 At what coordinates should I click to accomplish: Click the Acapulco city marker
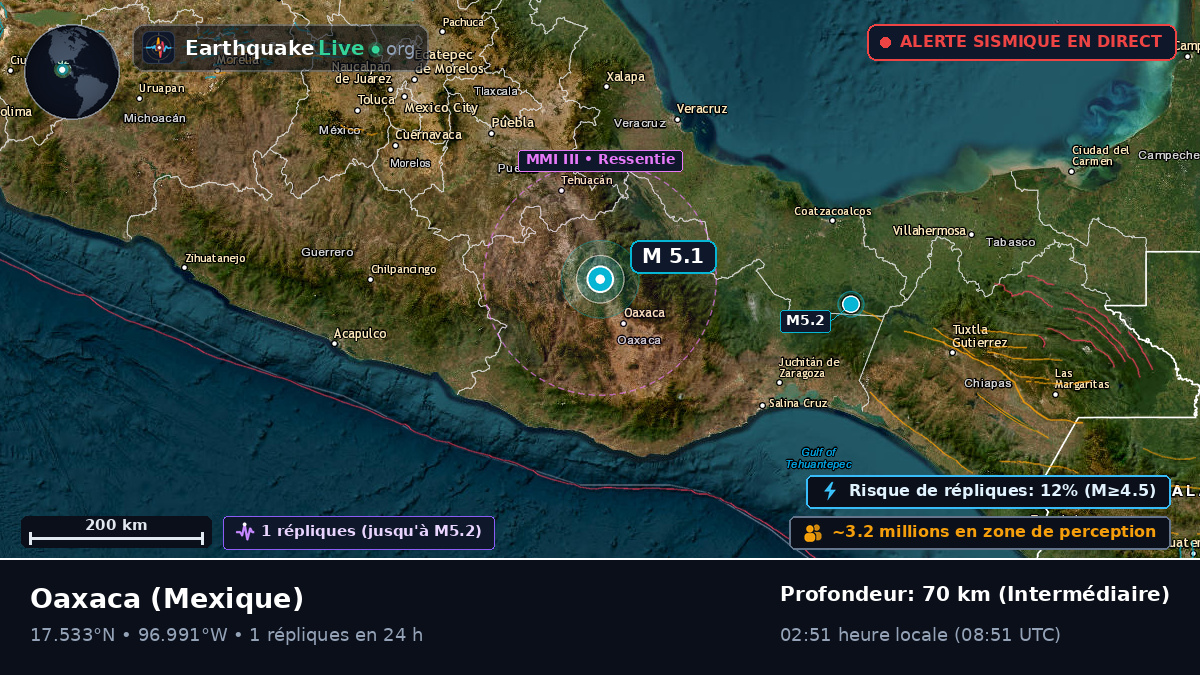coord(334,343)
